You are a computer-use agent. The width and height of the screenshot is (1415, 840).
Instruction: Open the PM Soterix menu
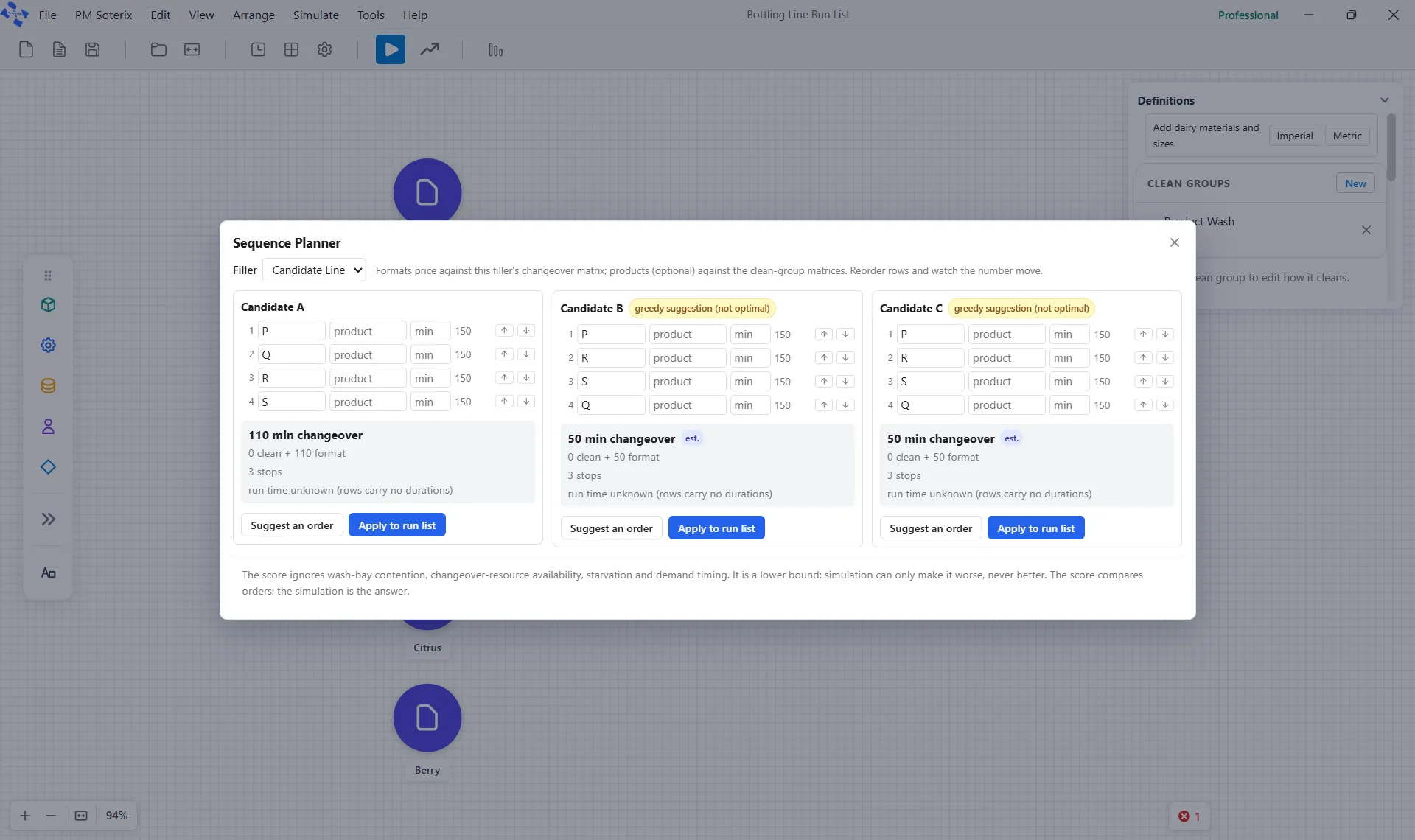(103, 15)
